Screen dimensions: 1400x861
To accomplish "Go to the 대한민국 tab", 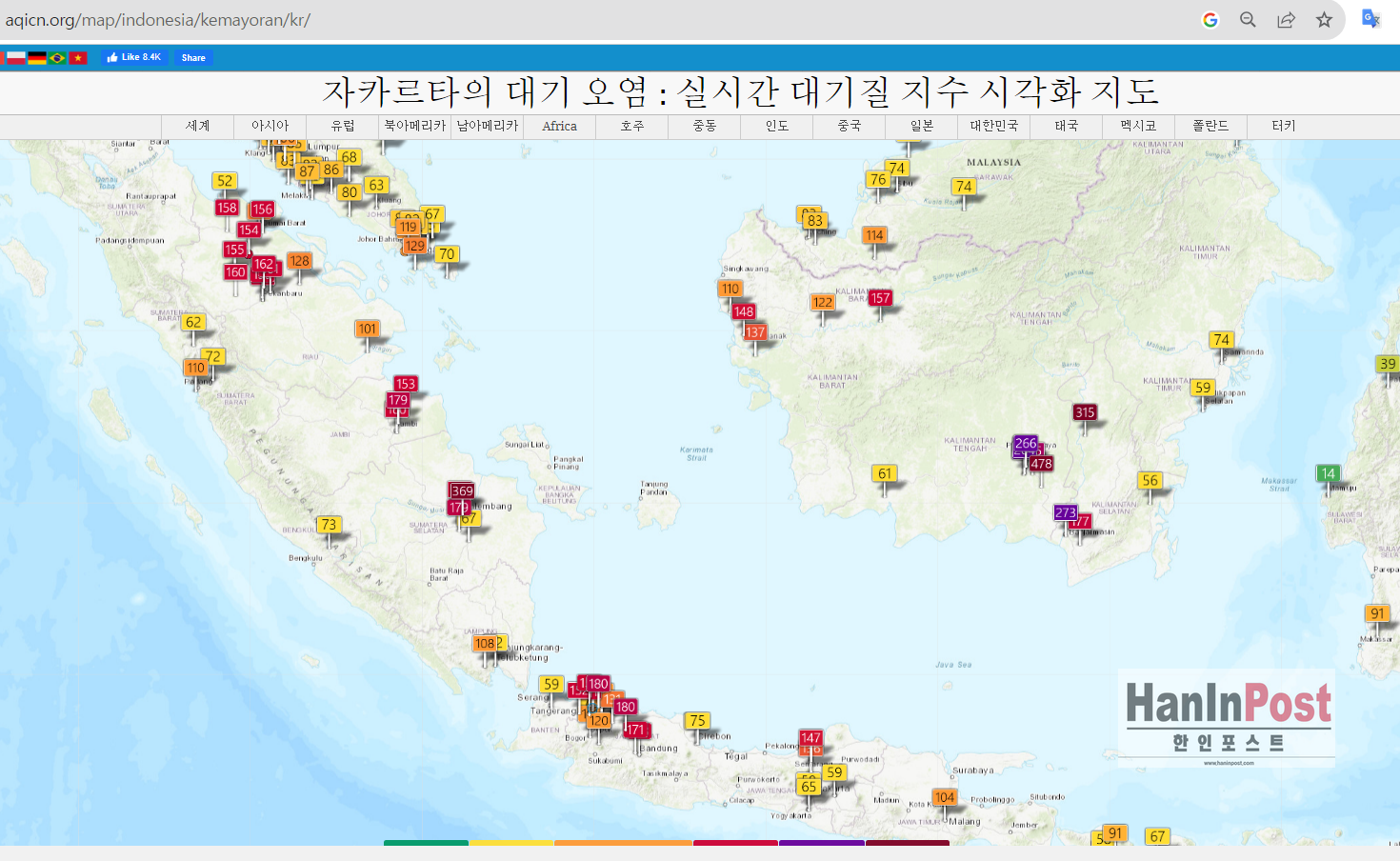I will (993, 126).
